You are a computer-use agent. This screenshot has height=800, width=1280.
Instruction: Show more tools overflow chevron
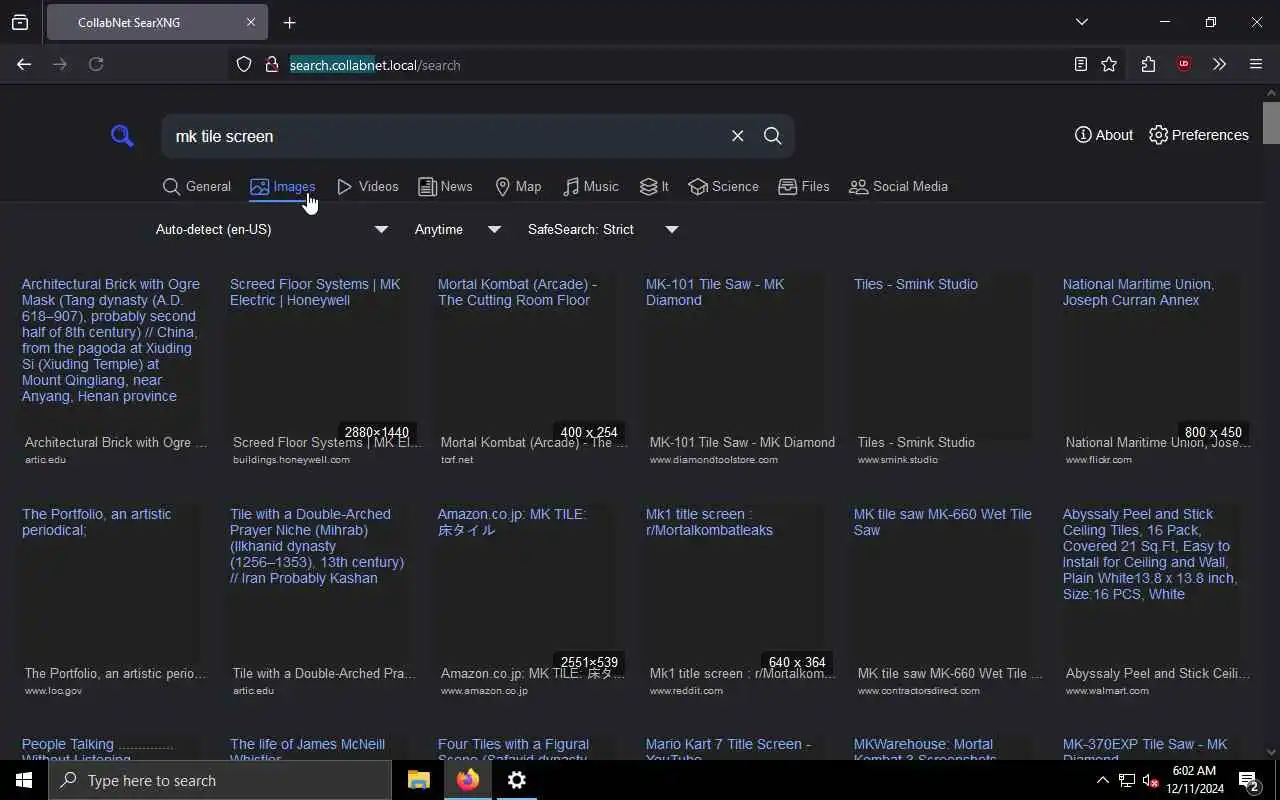point(1219,64)
